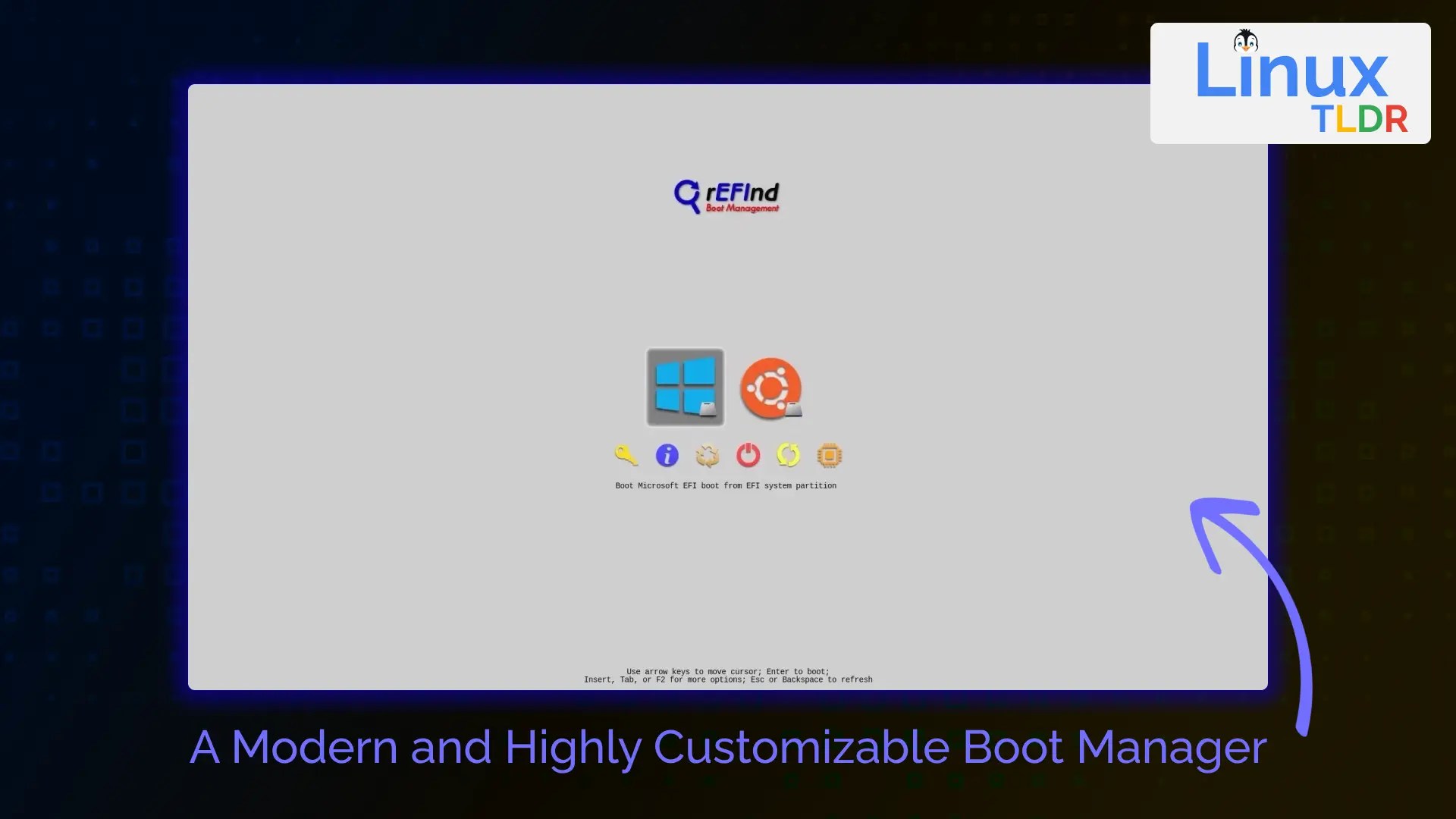Click the 'Insert, Tab, or F2' hint line
The width and height of the screenshot is (1456, 819).
(x=728, y=680)
